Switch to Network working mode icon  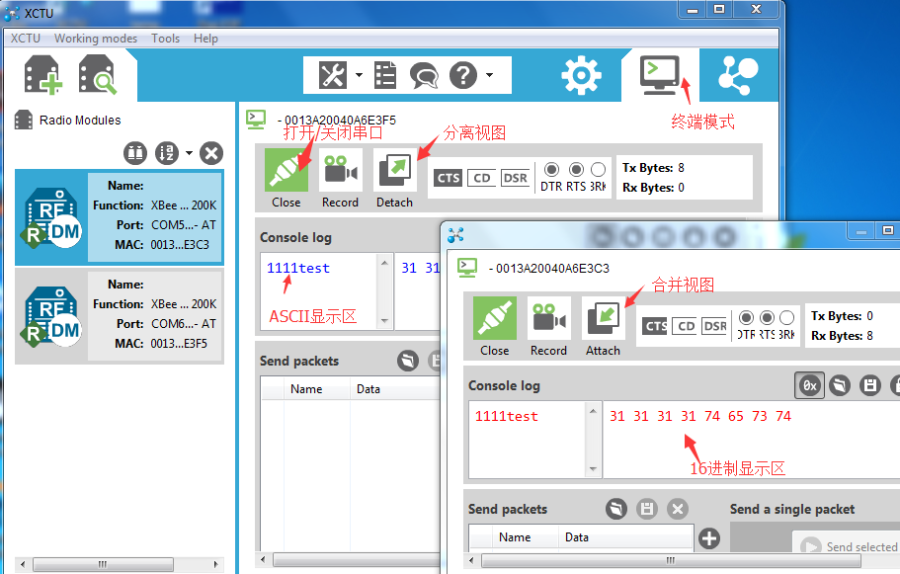(x=738, y=75)
